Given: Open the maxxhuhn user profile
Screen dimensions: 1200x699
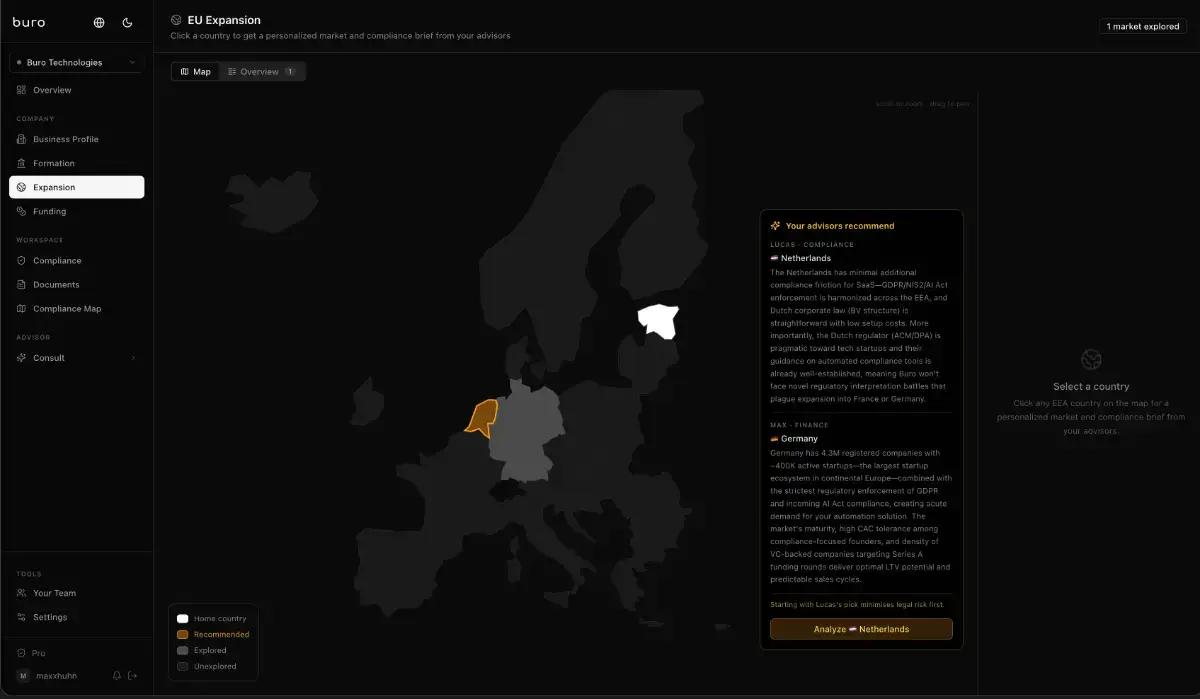Looking at the screenshot, I should pyautogui.click(x=57, y=676).
